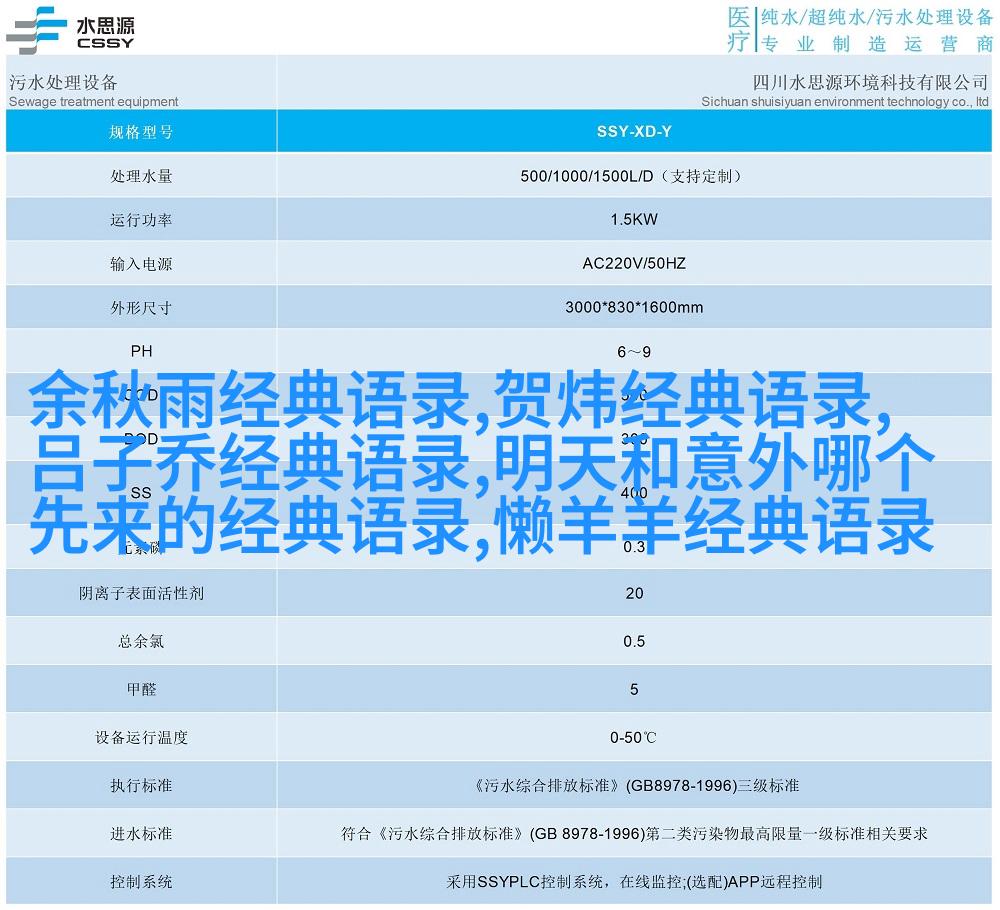Select 'Sewage treatment equipment' subtitle
This screenshot has width=1000, height=910.
pos(94,101)
